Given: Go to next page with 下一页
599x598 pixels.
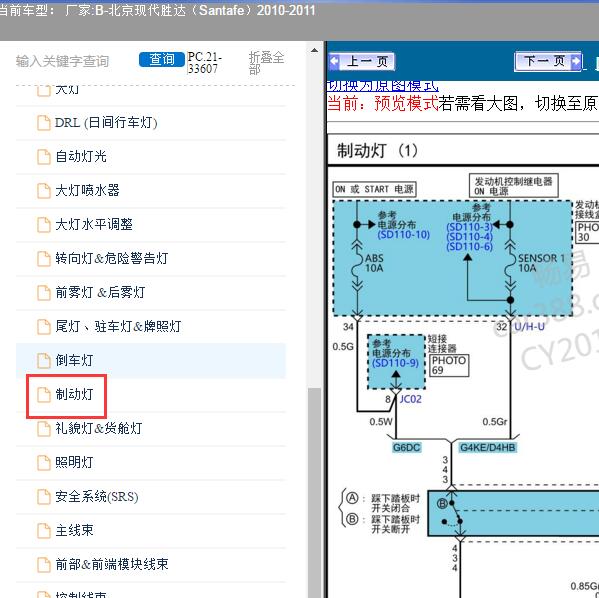Looking at the screenshot, I should [x=549, y=61].
